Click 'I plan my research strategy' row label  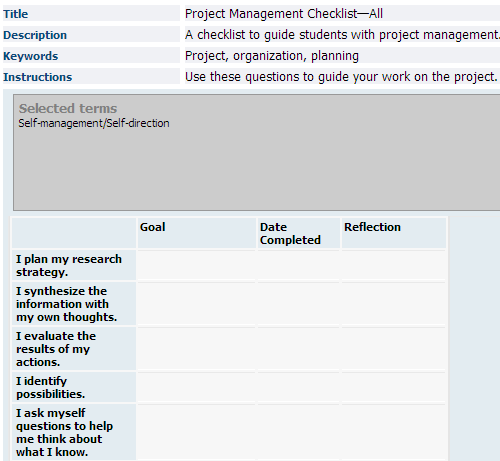pos(74,265)
